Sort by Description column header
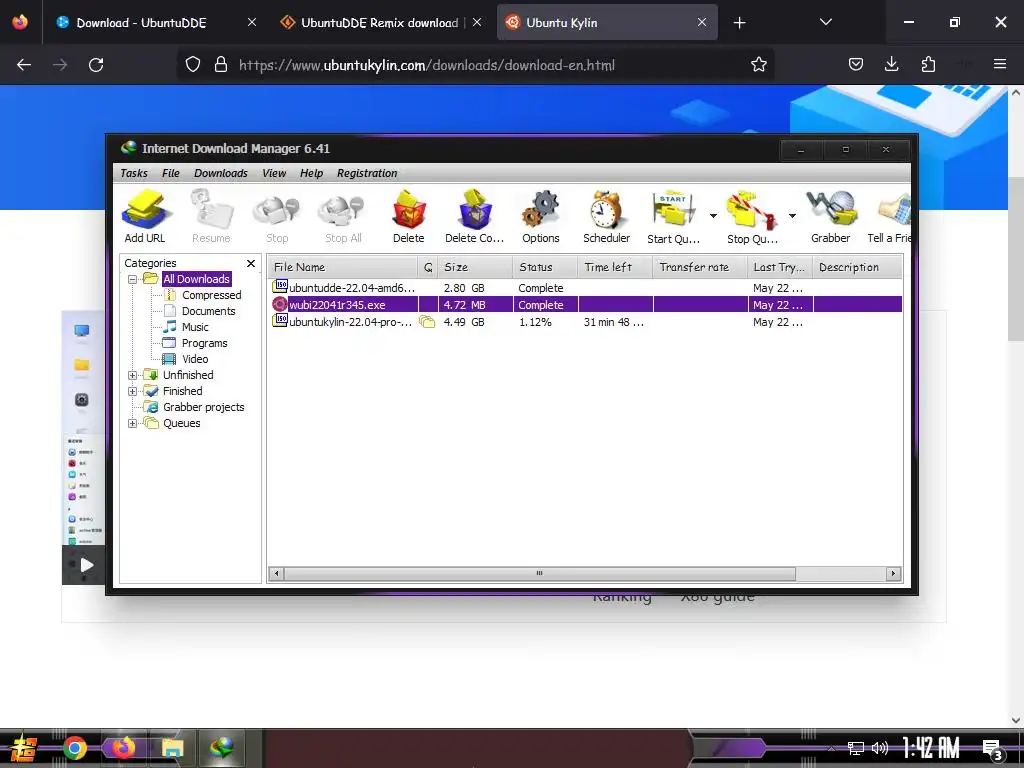The image size is (1024, 768). 858,267
